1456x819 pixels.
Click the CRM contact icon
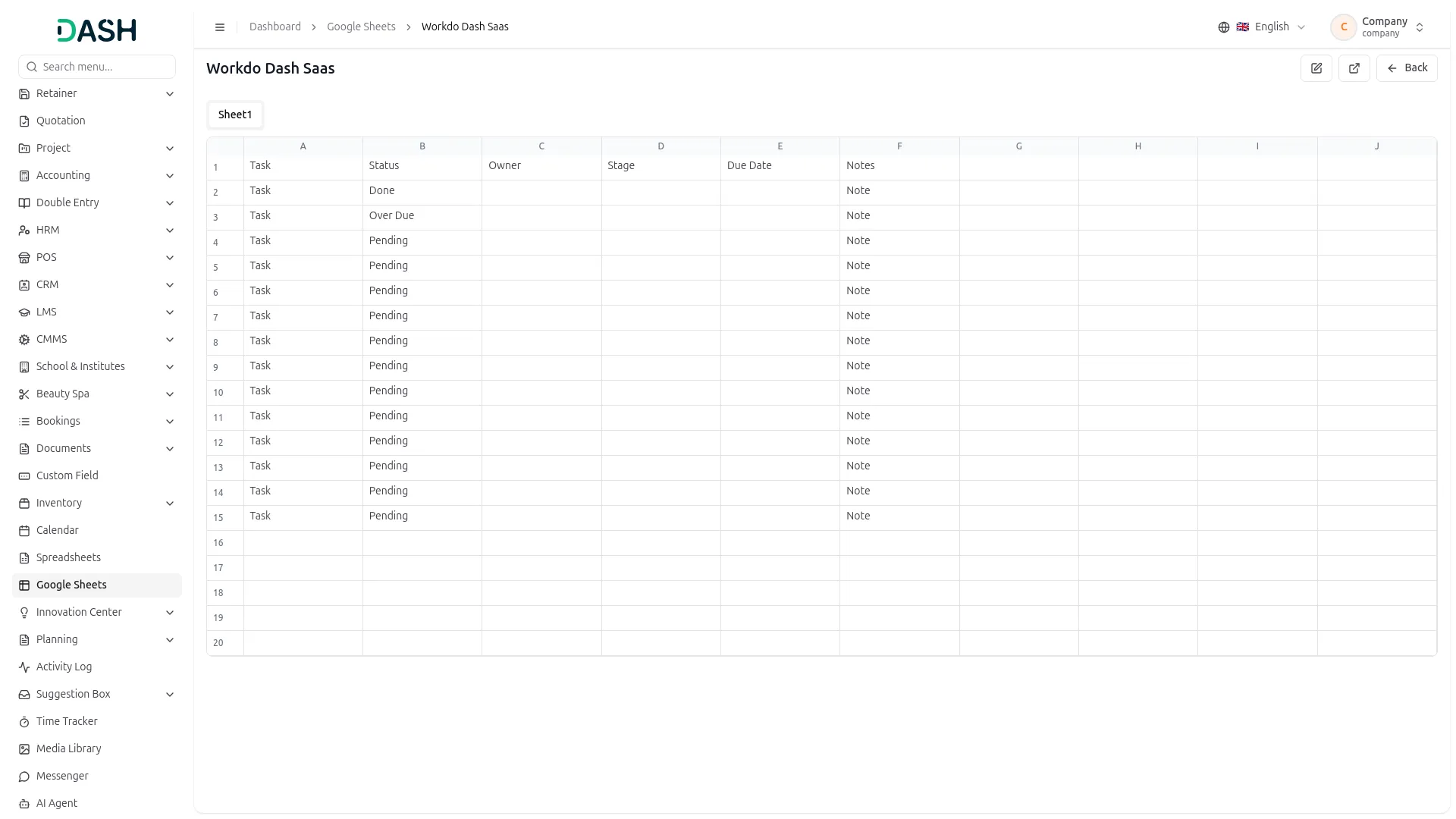[24, 285]
